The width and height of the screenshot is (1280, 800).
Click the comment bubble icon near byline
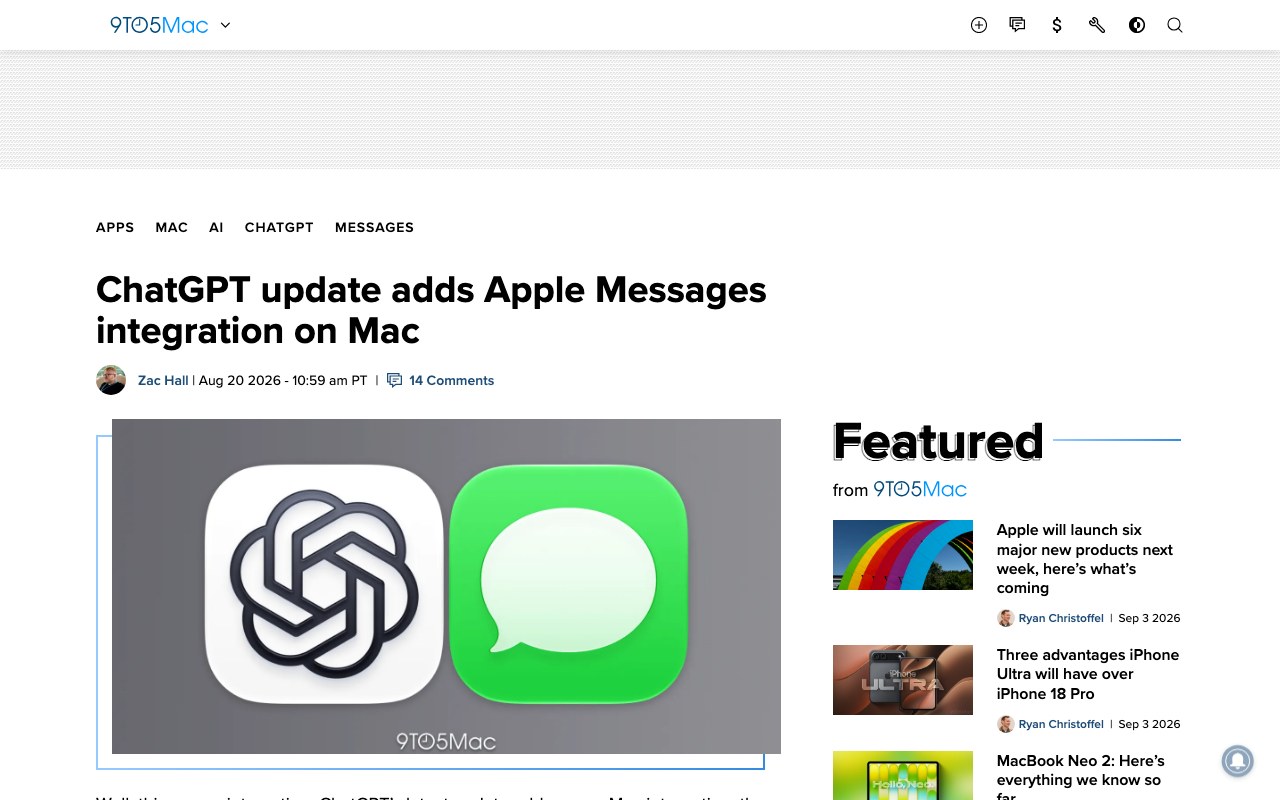point(395,380)
